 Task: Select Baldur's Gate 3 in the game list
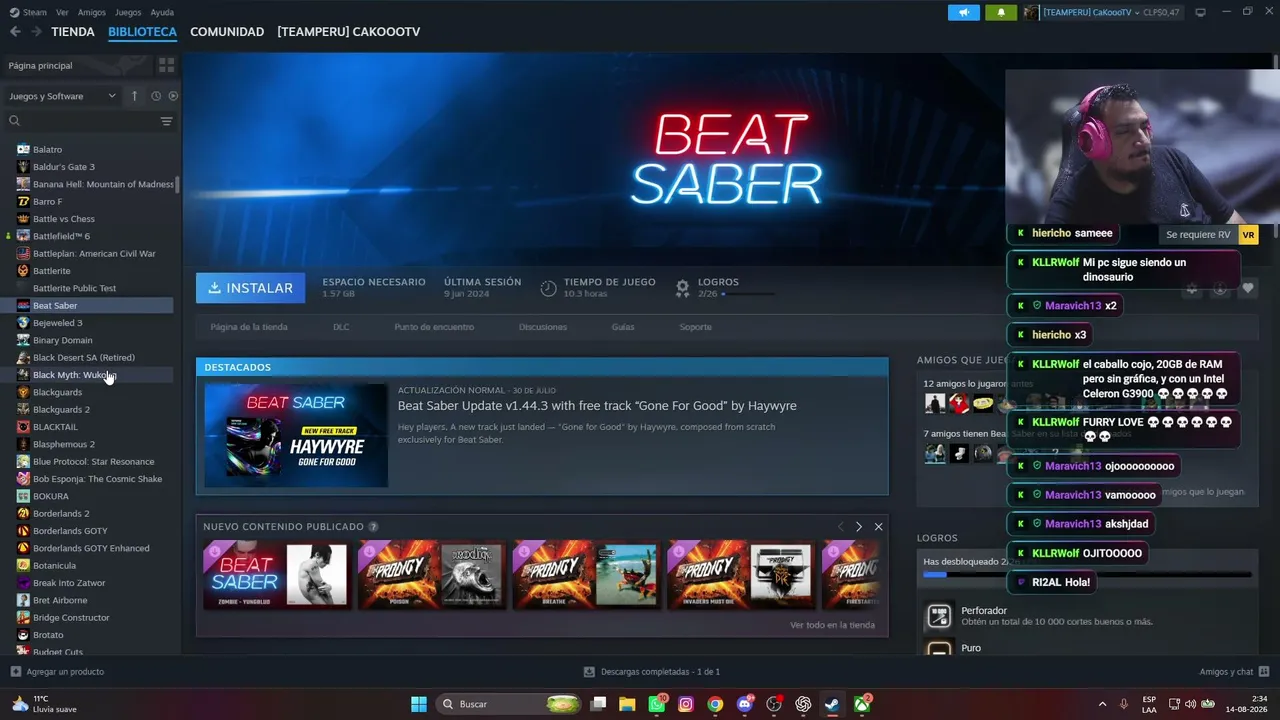pos(64,167)
